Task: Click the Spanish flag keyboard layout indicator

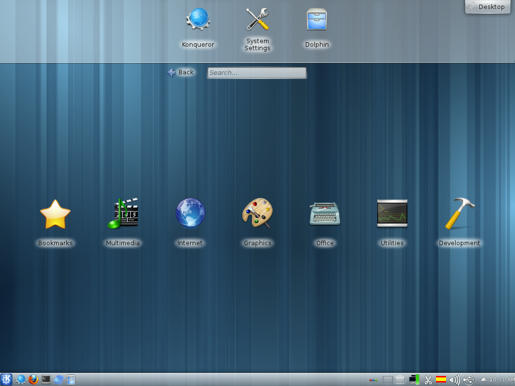Action: click(441, 379)
